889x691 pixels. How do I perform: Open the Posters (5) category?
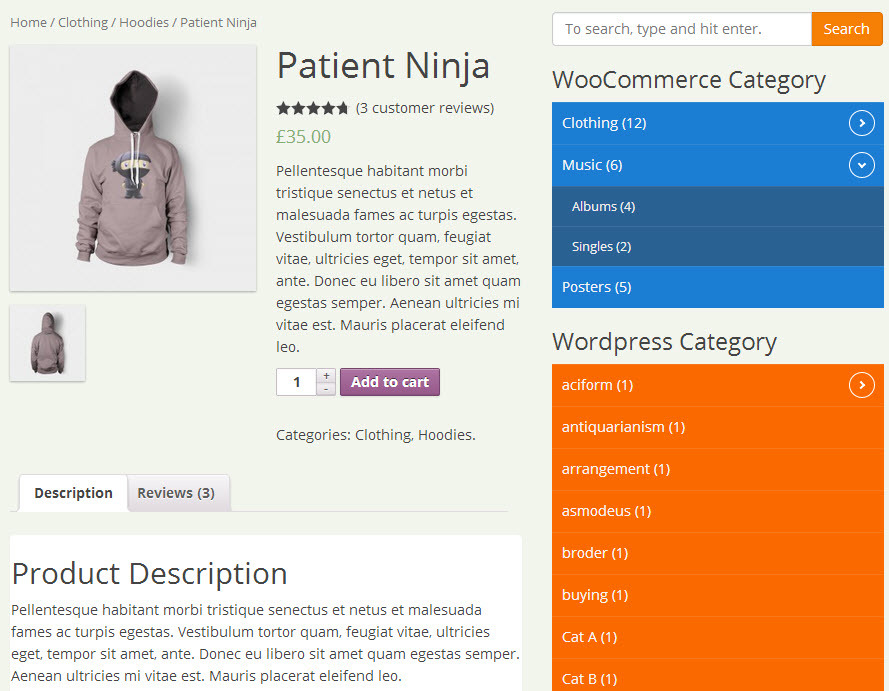[596, 287]
